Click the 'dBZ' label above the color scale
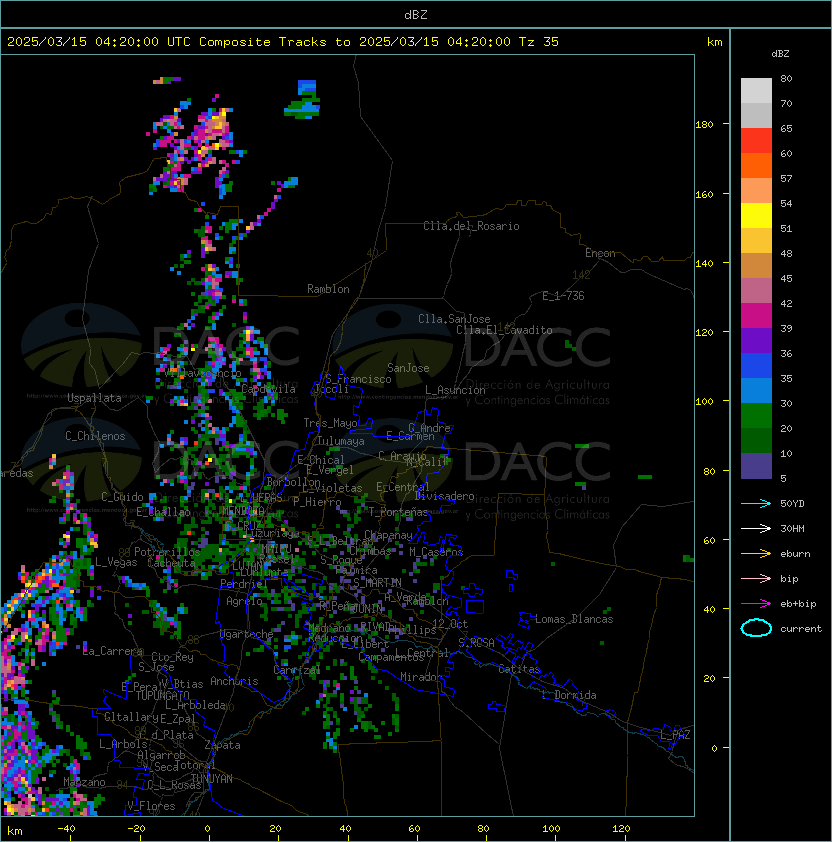 pyautogui.click(x=780, y=54)
